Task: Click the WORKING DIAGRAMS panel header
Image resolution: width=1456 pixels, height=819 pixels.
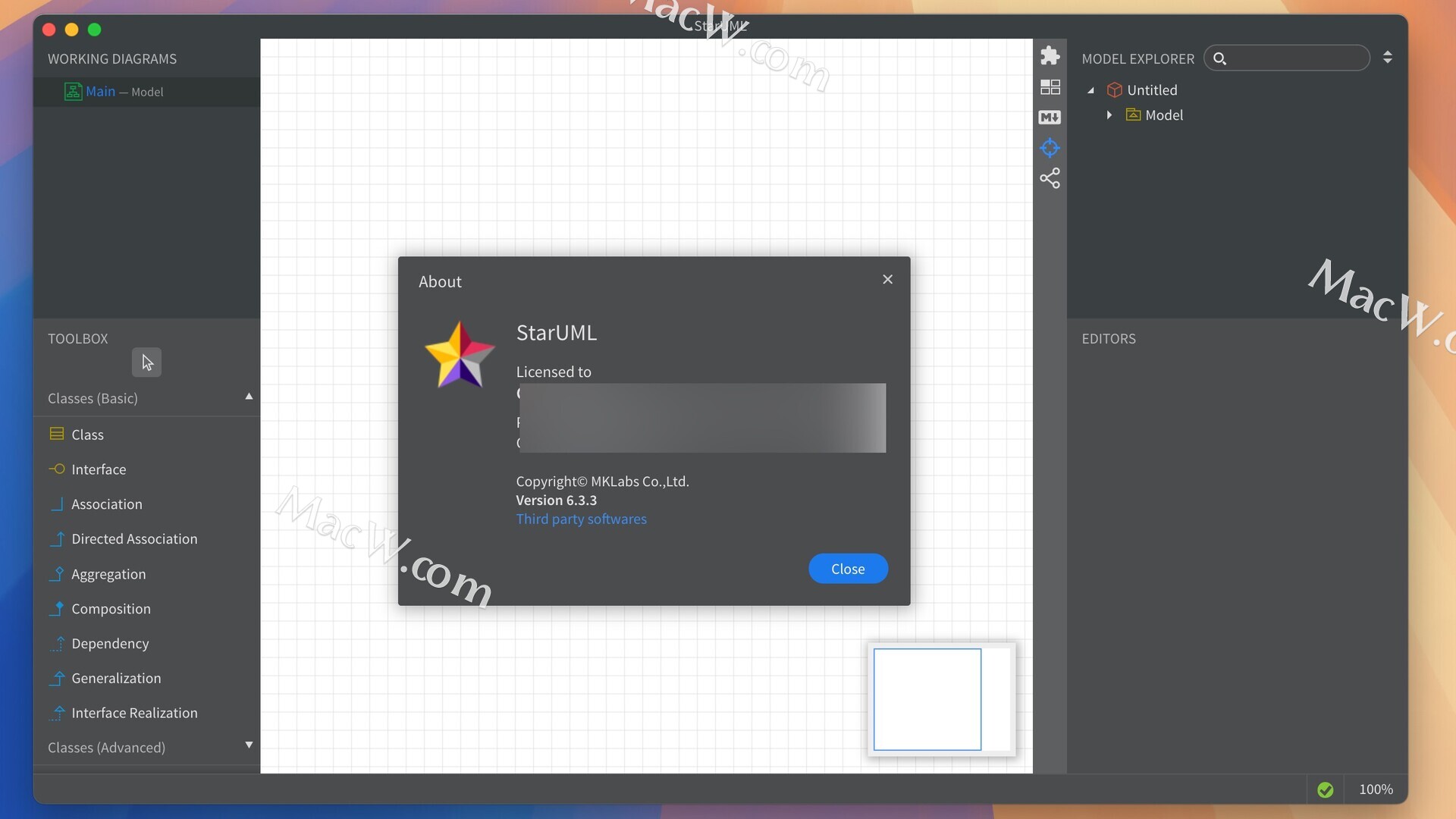Action: (112, 58)
